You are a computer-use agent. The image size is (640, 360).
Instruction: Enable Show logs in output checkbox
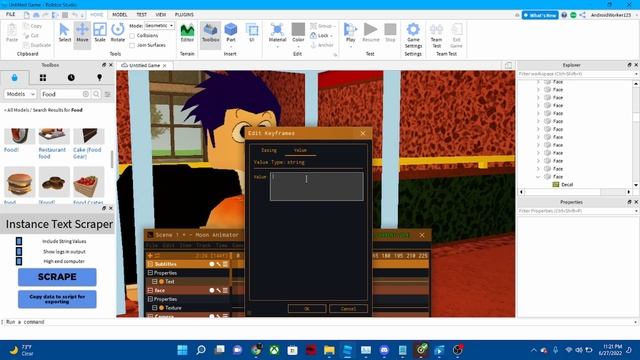coord(19,251)
